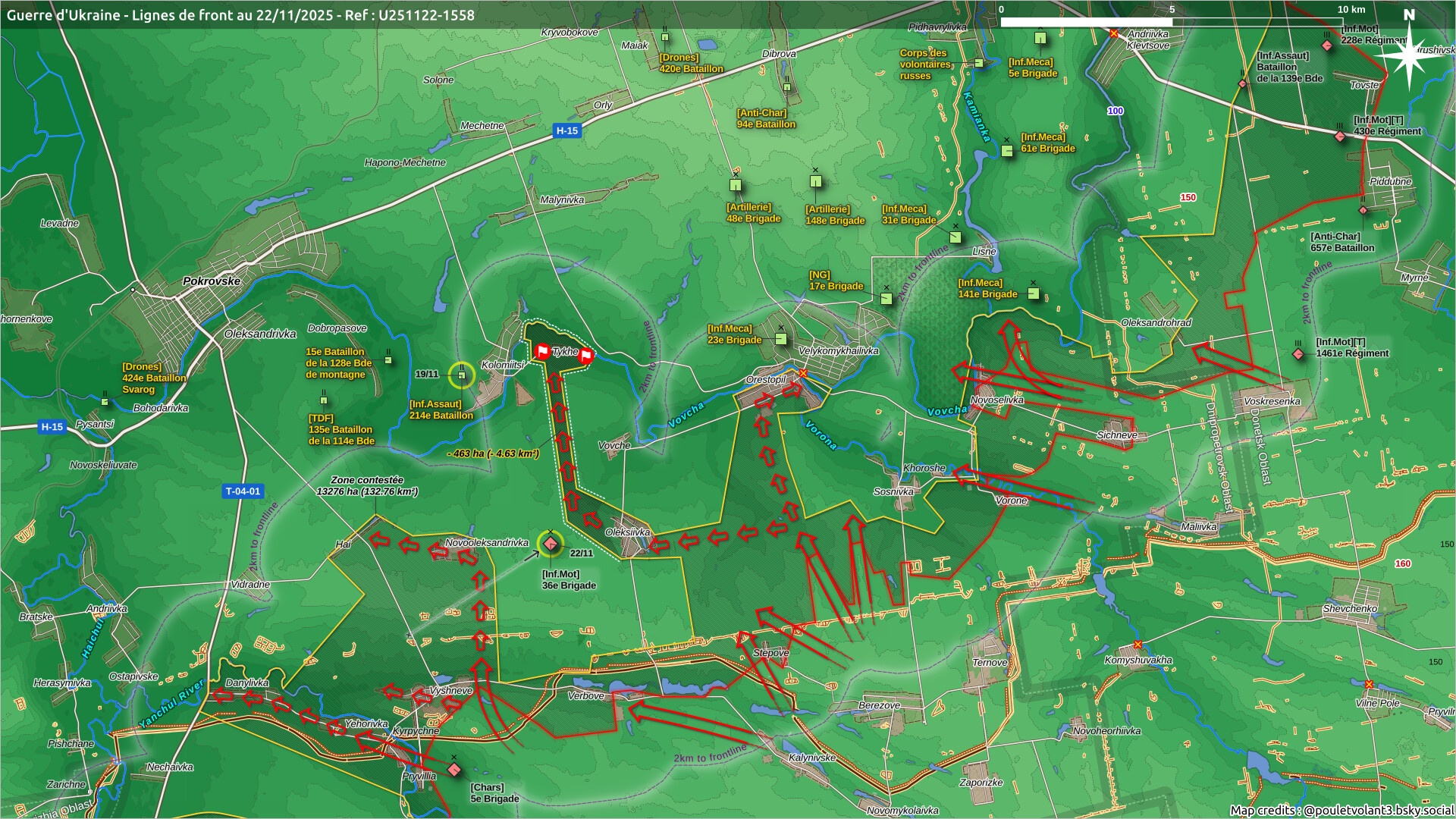The height and width of the screenshot is (819, 1456).
Task: Click the distance scale bar
Action: [x=1172, y=21]
